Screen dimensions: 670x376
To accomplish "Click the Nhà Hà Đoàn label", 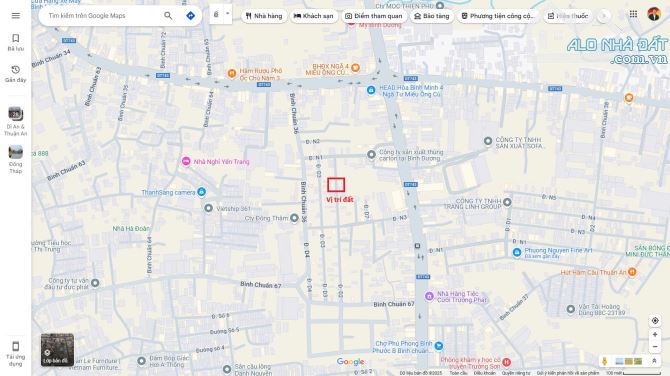I will coord(131,229).
